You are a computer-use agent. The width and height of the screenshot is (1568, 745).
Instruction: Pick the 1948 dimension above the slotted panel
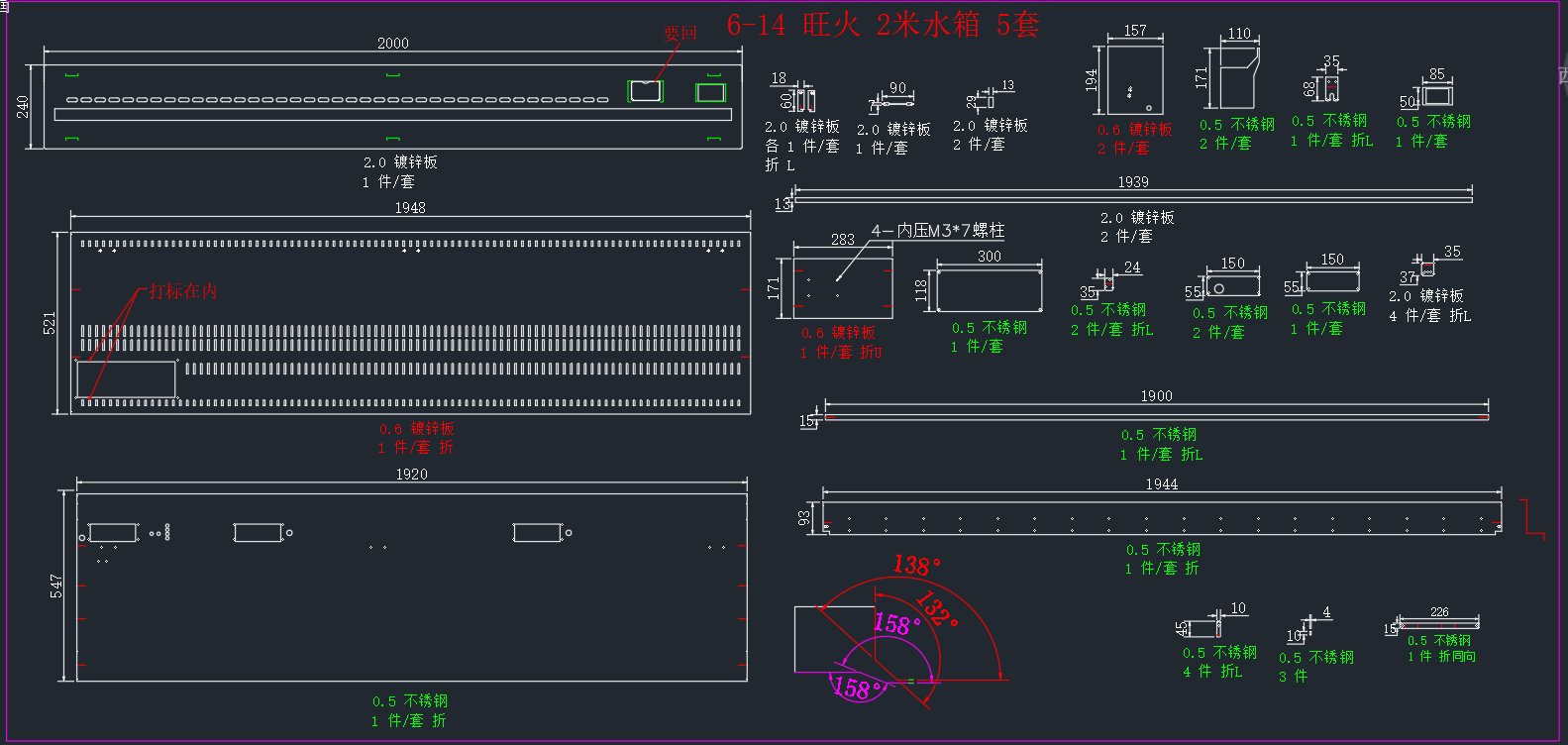click(410, 208)
